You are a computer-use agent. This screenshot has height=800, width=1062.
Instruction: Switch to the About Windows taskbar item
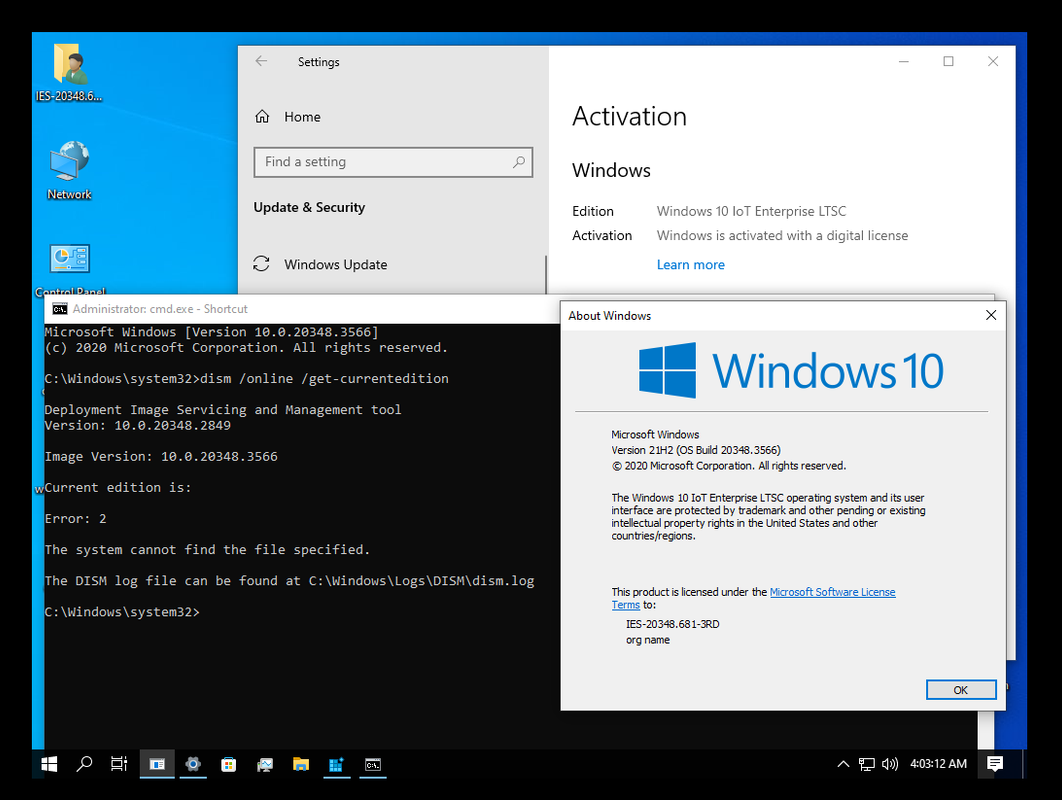pos(157,764)
